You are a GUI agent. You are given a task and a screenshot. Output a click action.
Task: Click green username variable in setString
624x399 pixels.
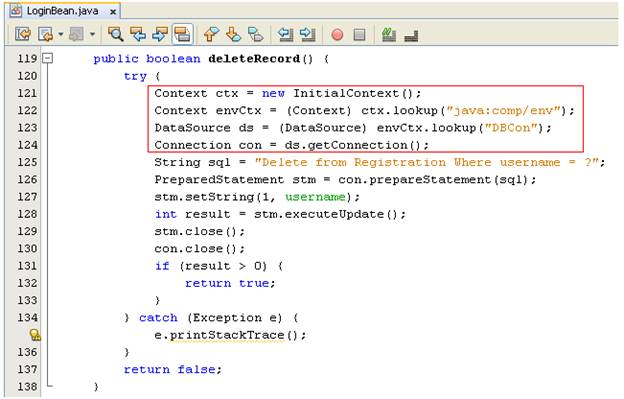[315, 197]
